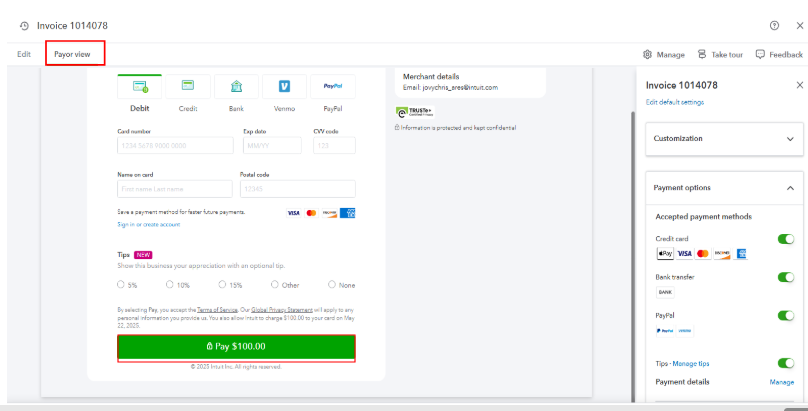Screen dimensions: 808x411
Task: Select the Other tip option
Action: [x=275, y=284]
